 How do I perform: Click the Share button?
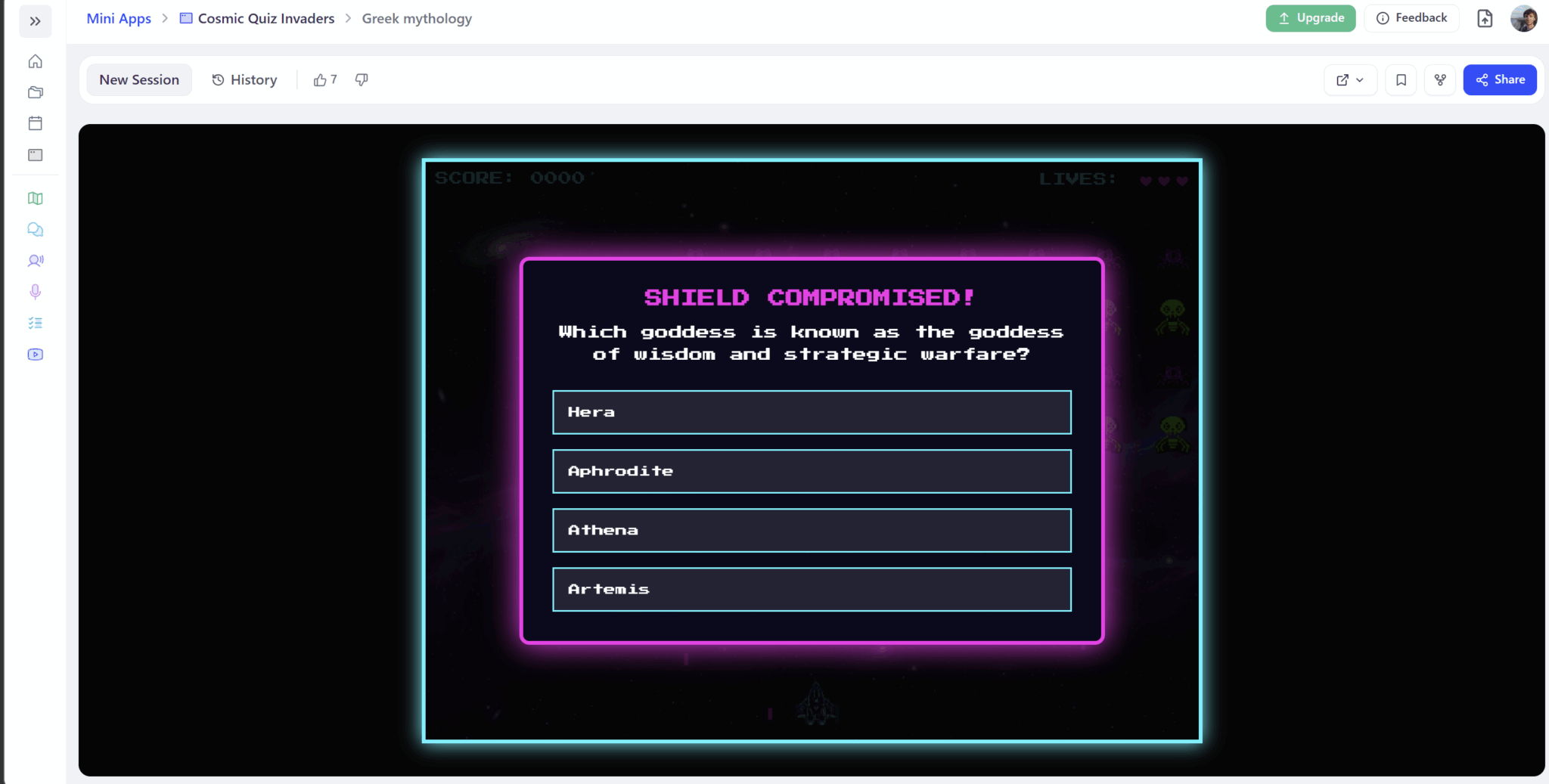(x=1499, y=79)
